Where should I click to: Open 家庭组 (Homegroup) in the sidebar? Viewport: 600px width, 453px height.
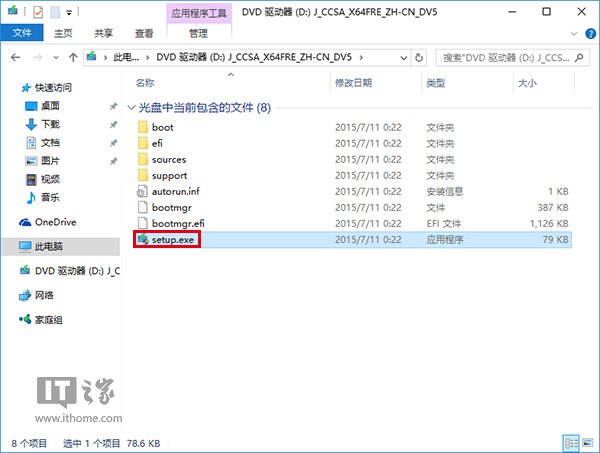50,320
